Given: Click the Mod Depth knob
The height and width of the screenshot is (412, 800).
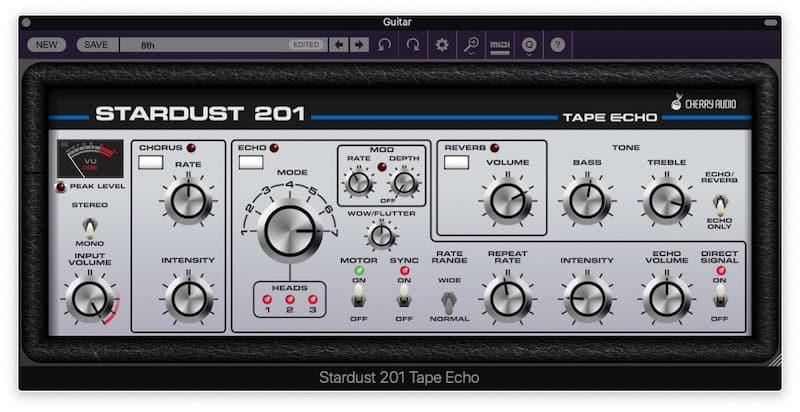Looking at the screenshot, I should 405,182.
